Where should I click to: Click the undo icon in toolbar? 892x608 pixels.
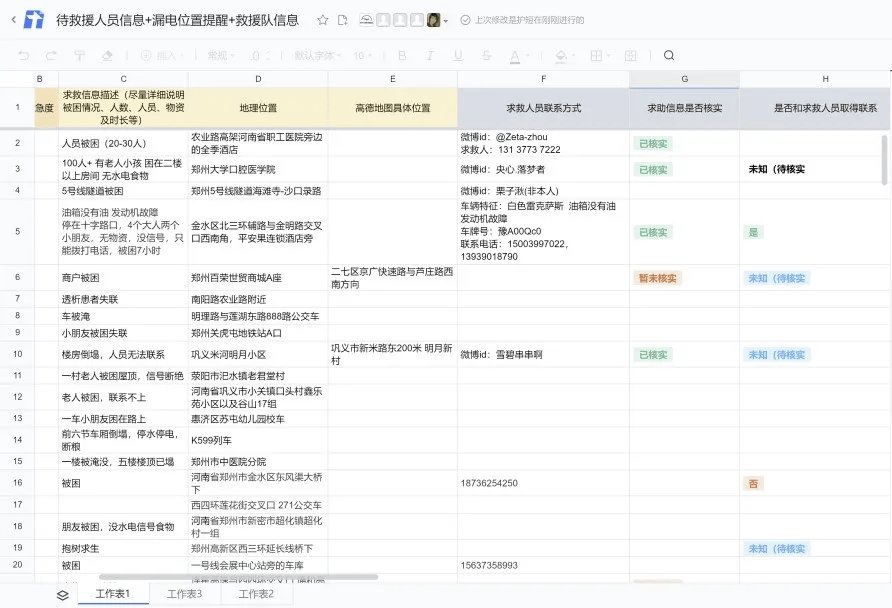tap(24, 55)
